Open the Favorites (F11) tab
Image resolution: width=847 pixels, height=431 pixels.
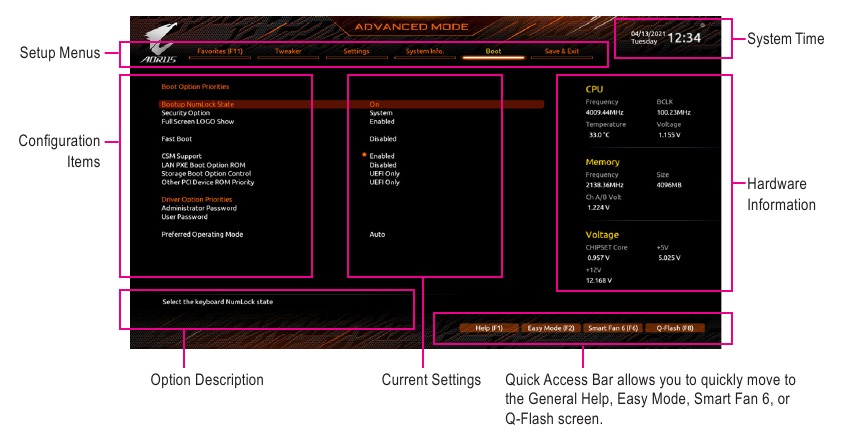(x=217, y=51)
